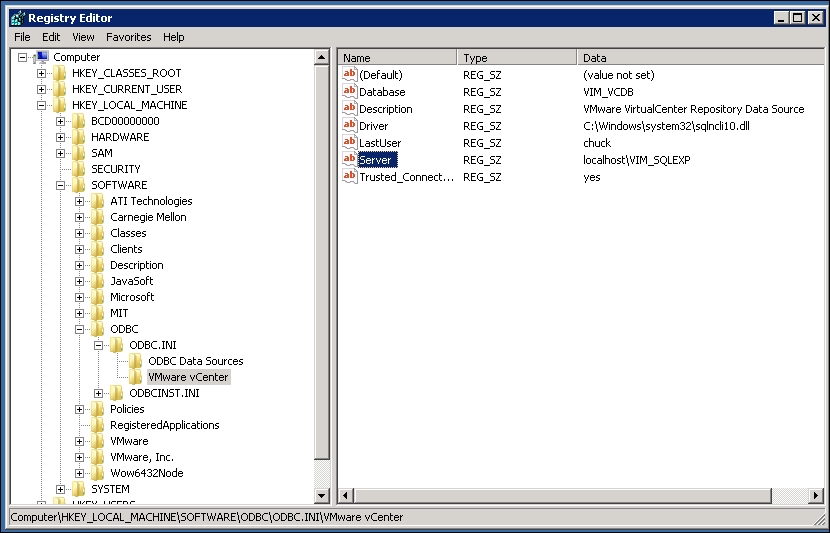
Task: Click the SOFTWARE folder icon
Action: coord(78,185)
